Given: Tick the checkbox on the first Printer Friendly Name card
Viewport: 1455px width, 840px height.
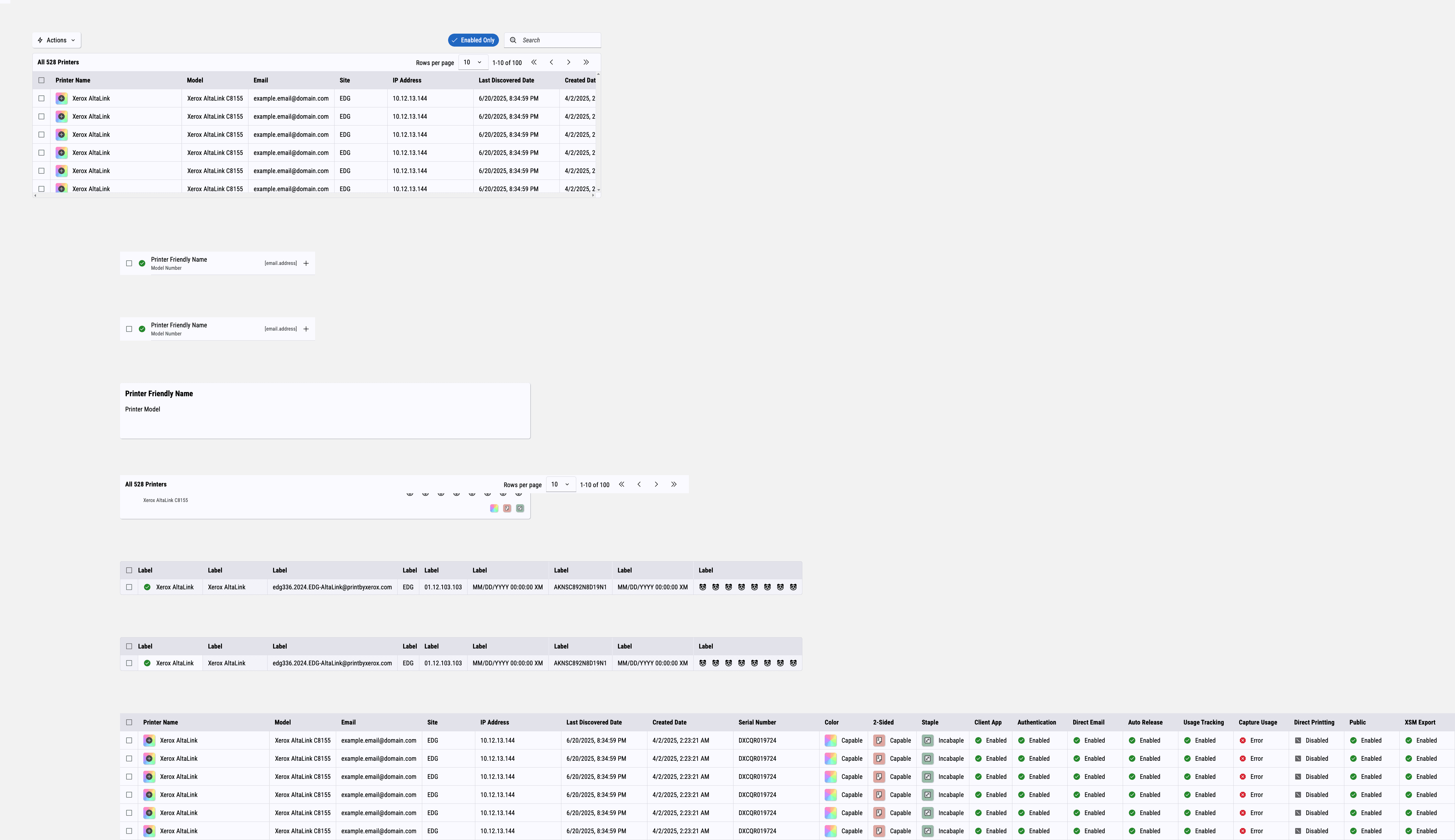Looking at the screenshot, I should tap(129, 263).
